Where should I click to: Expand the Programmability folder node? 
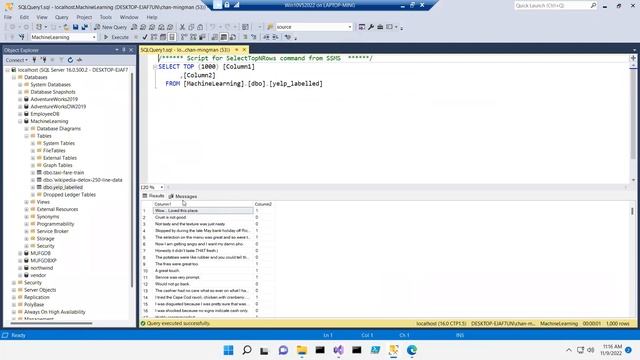tap(27, 224)
